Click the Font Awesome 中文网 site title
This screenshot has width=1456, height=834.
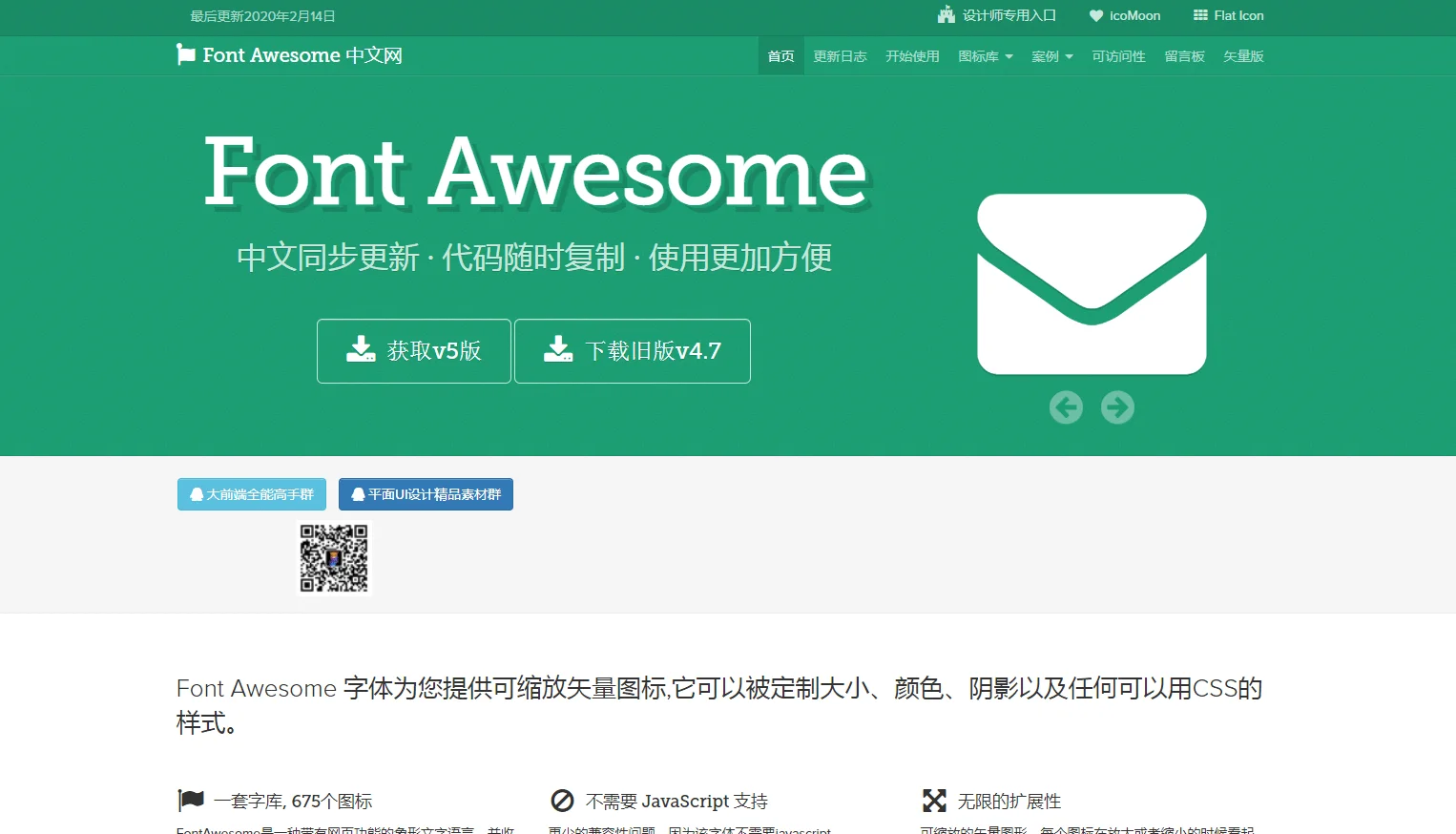tap(290, 55)
